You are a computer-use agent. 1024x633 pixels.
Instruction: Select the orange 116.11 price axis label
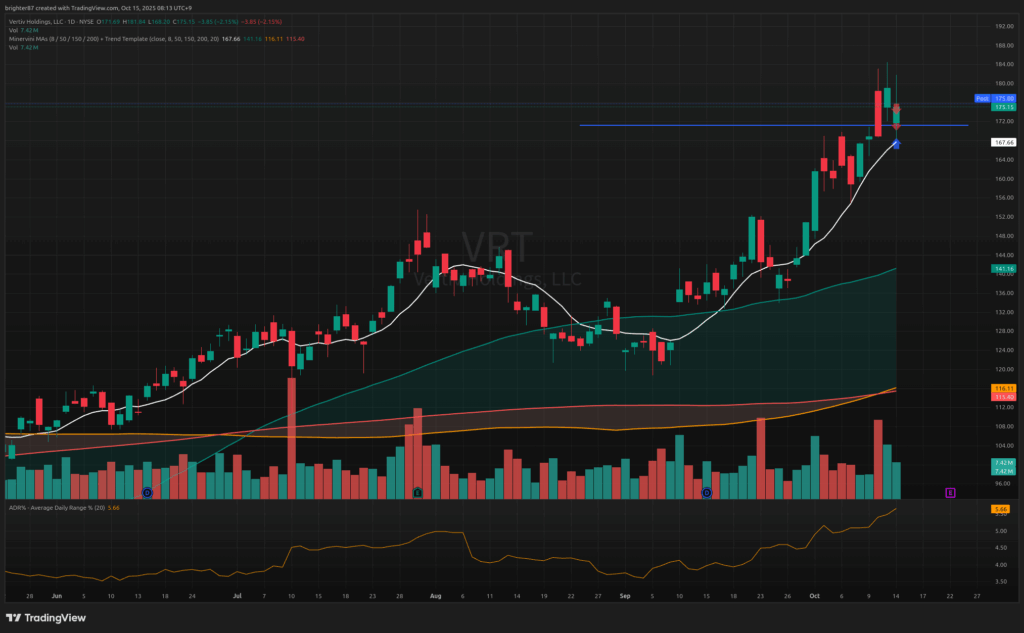click(1003, 388)
